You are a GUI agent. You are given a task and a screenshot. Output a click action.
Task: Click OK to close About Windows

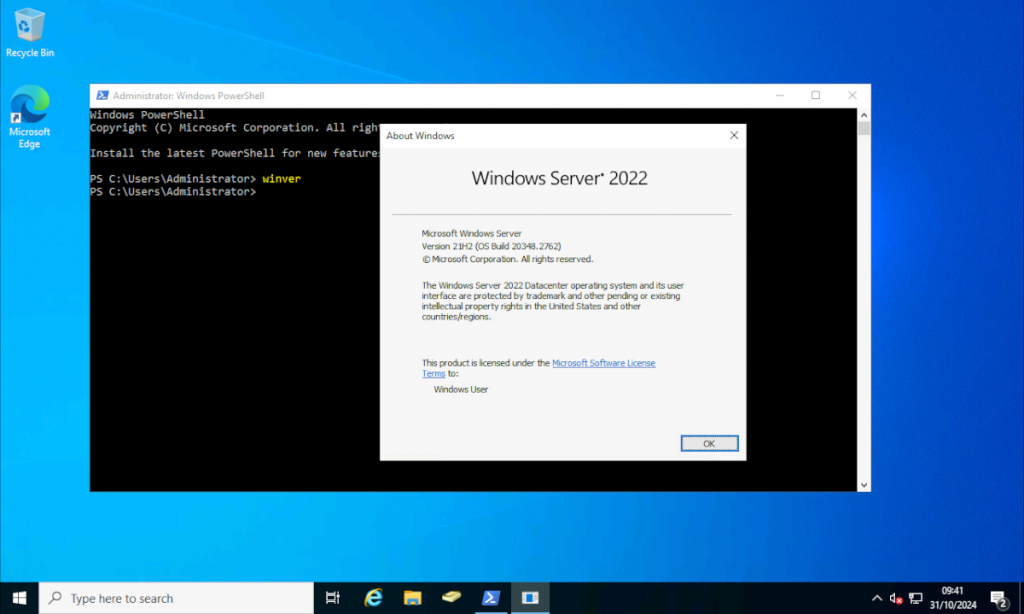click(x=709, y=443)
